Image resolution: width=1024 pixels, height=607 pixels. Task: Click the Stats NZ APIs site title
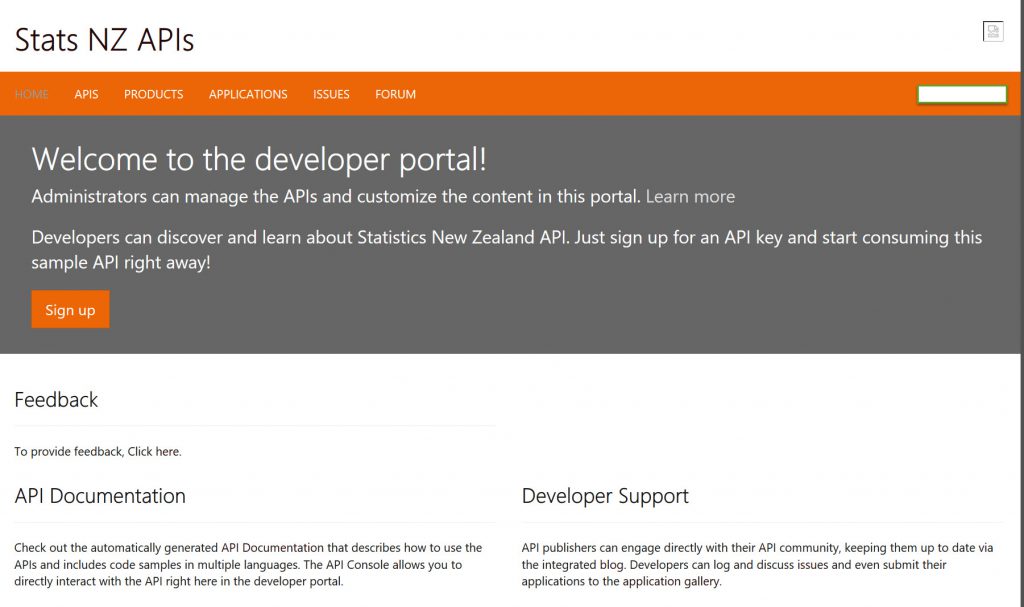pos(104,39)
